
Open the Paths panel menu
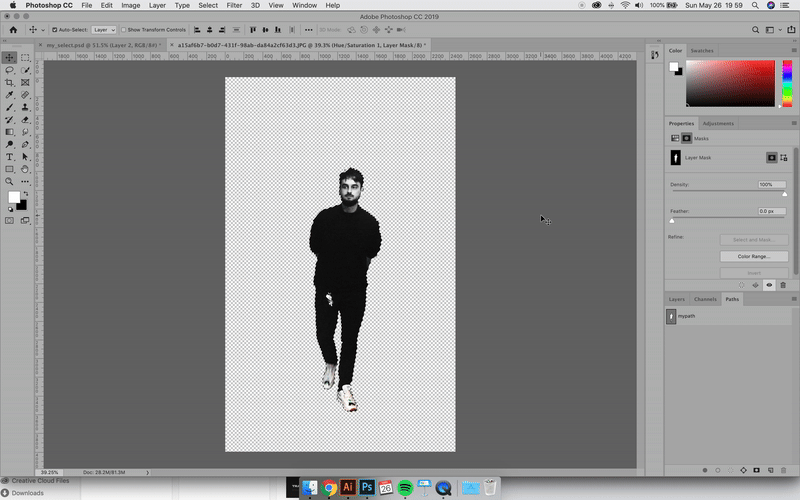tap(794, 299)
